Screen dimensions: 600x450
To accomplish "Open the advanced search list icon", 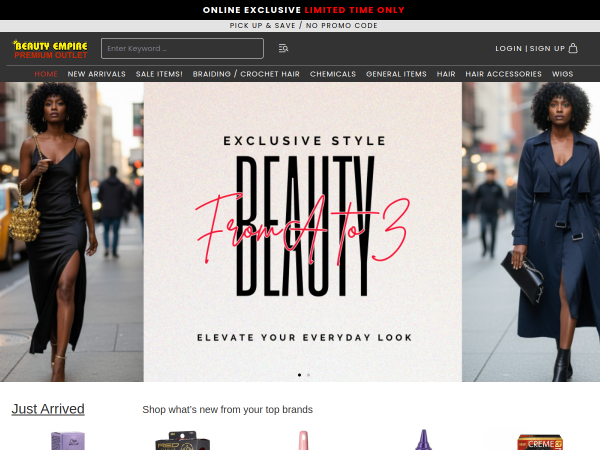I will pyautogui.click(x=283, y=48).
